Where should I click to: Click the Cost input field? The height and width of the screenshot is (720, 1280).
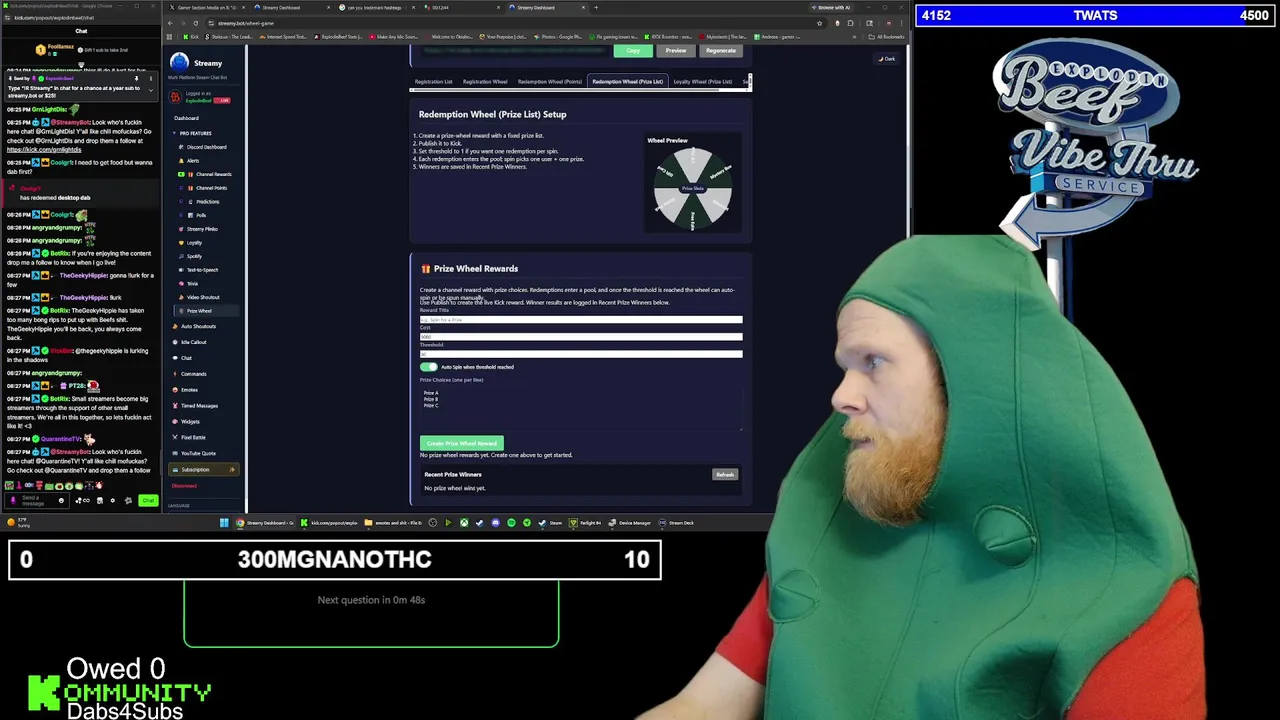(x=581, y=337)
